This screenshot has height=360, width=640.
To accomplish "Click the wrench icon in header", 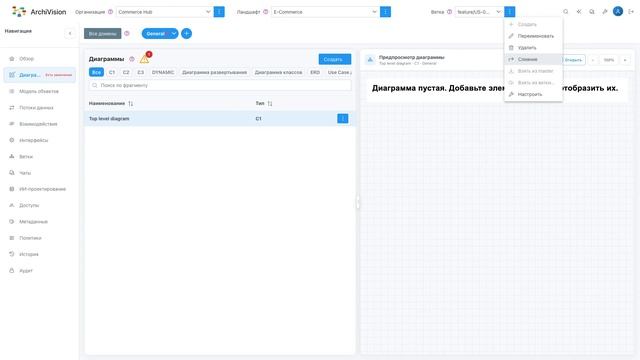I will pyautogui.click(x=605, y=12).
